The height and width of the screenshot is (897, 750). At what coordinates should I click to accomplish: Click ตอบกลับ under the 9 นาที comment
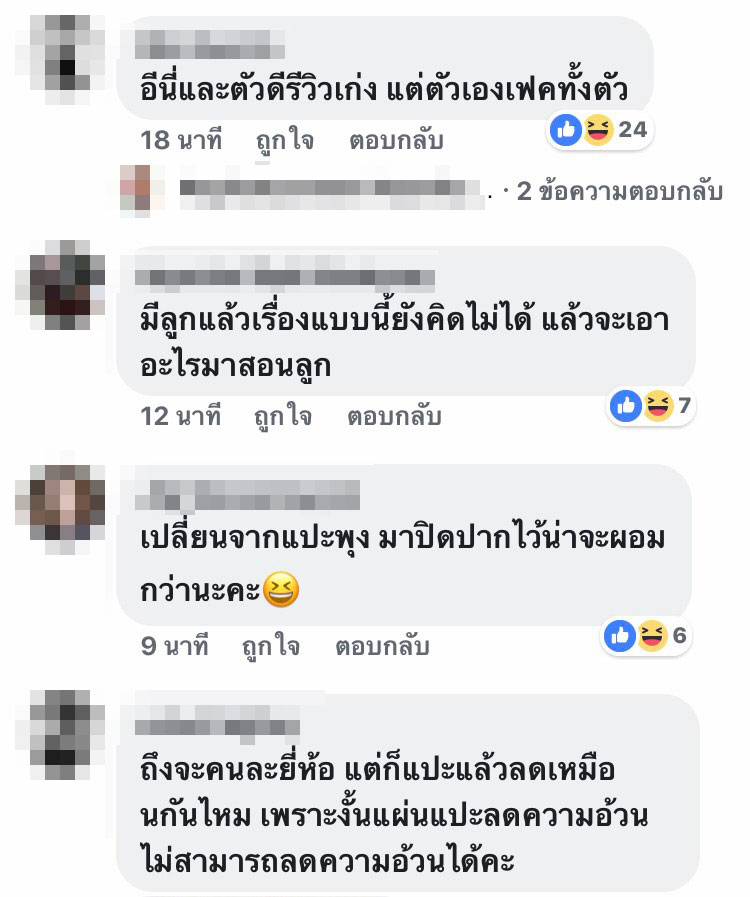click(x=382, y=647)
